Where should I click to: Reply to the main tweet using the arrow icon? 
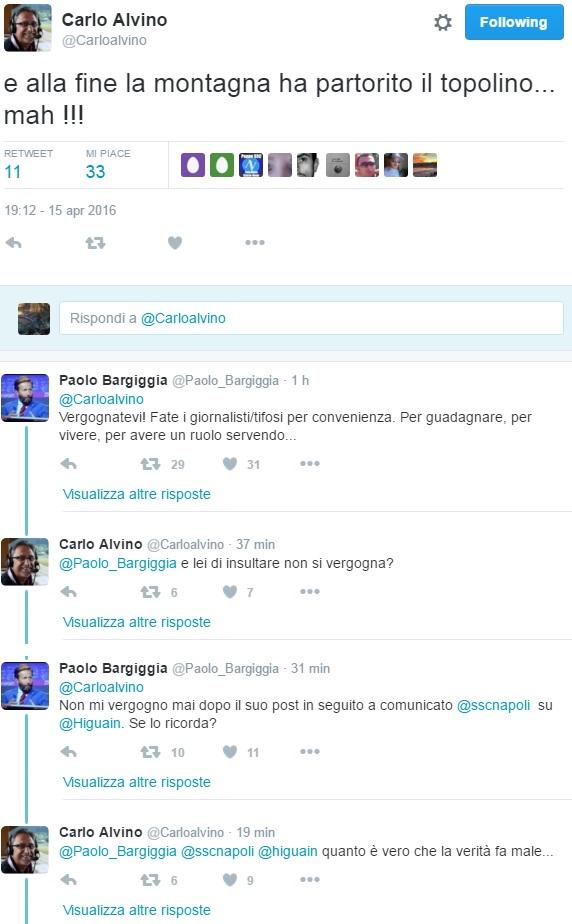pyautogui.click(x=14, y=242)
